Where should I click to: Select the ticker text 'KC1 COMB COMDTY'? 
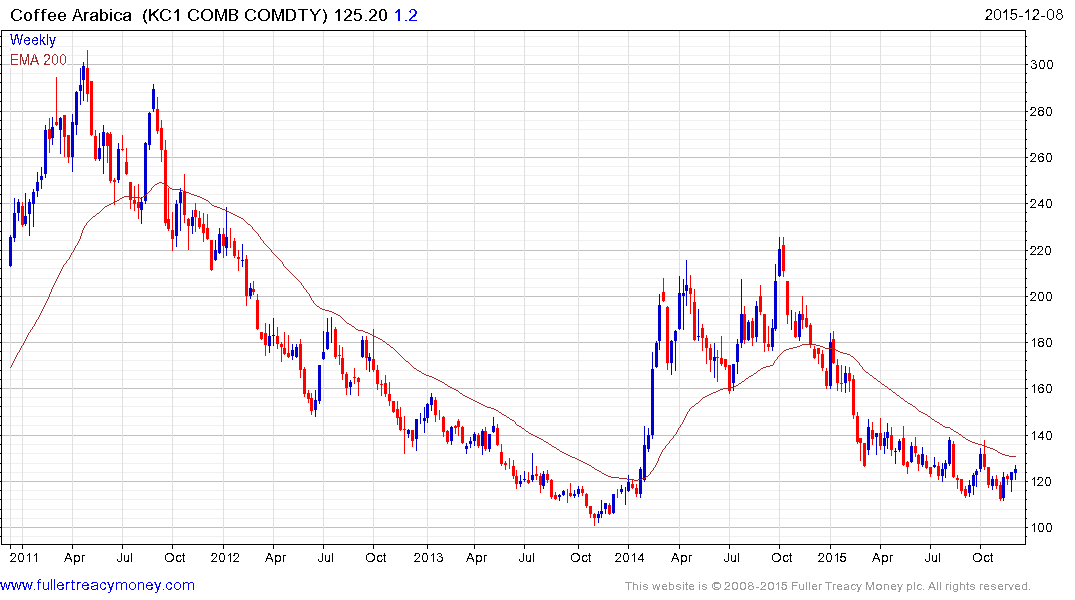coord(235,15)
